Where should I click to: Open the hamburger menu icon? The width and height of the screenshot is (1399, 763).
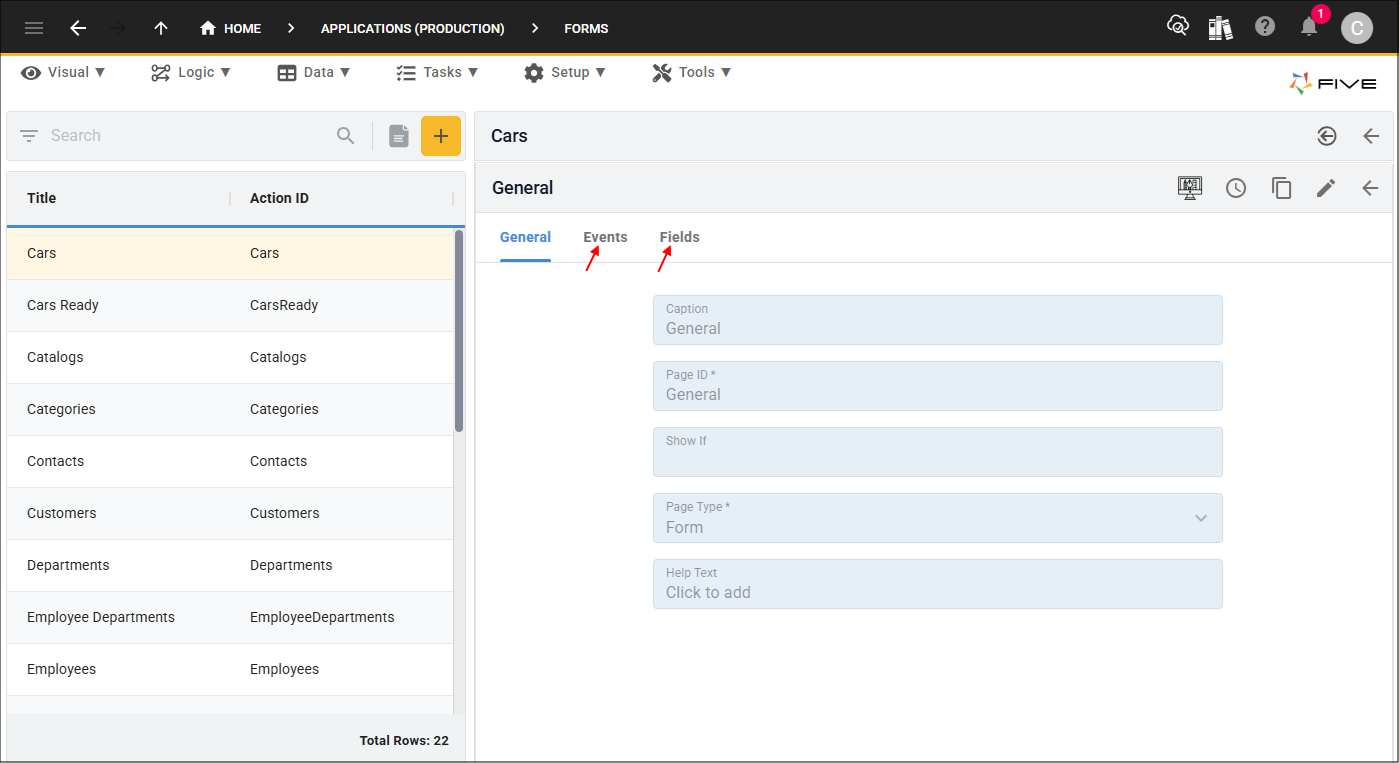click(x=34, y=28)
